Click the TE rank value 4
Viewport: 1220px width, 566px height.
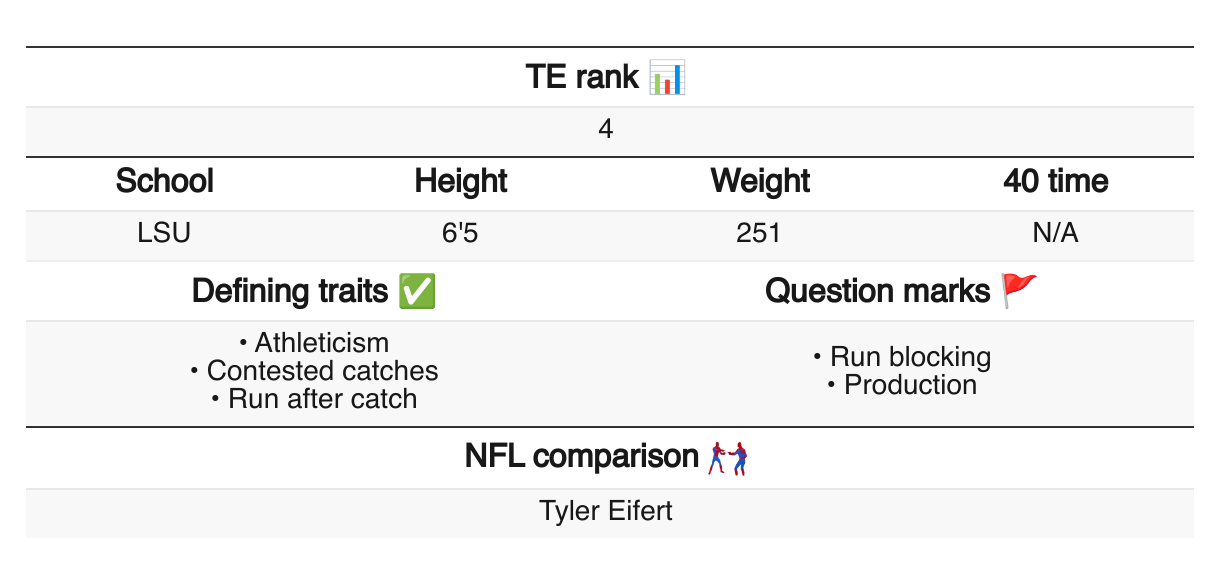click(606, 131)
